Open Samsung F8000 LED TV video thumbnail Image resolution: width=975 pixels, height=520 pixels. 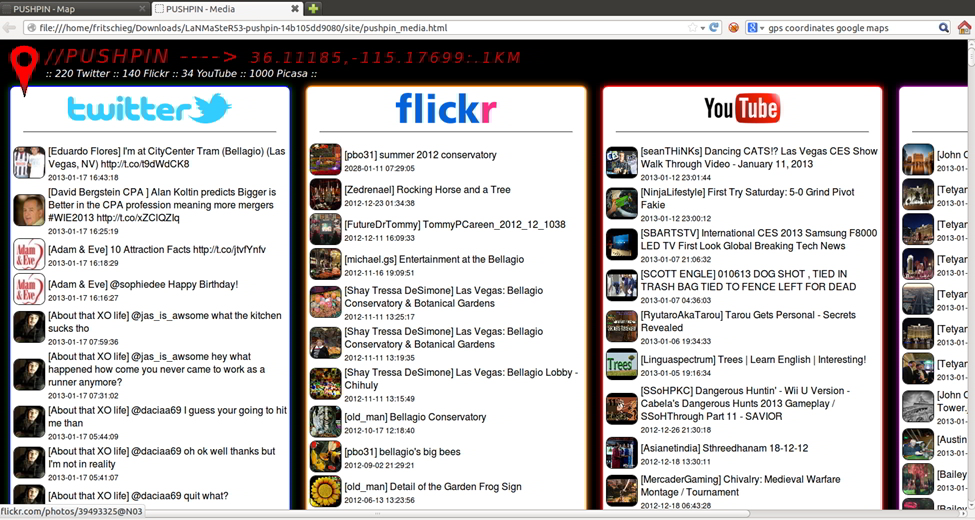pos(622,244)
